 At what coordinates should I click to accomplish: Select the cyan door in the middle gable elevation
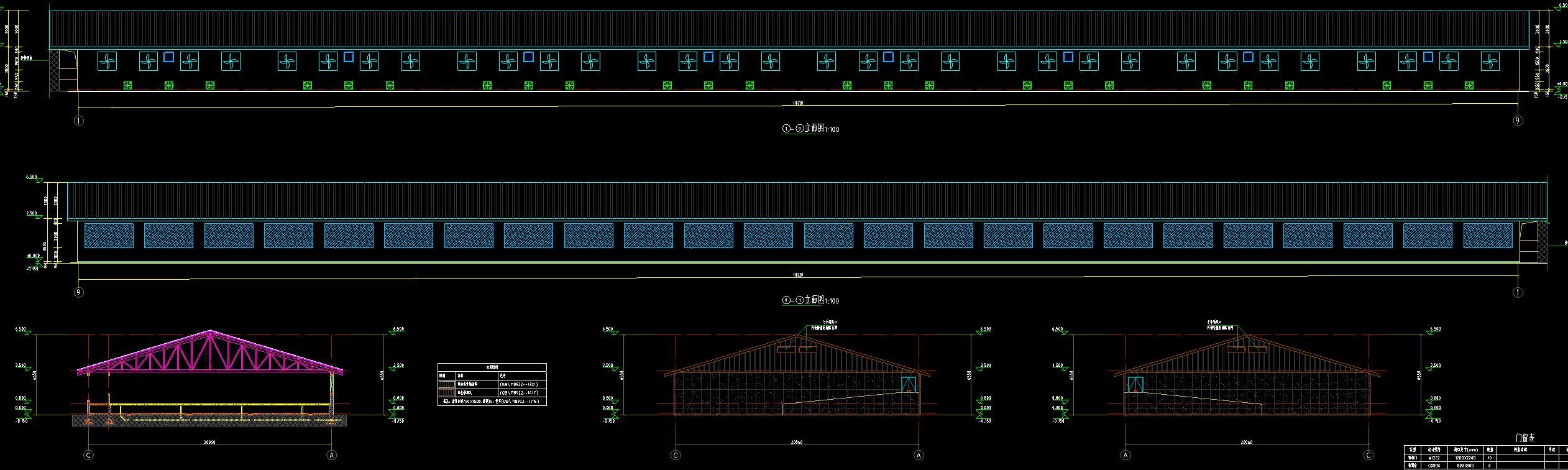pos(909,384)
